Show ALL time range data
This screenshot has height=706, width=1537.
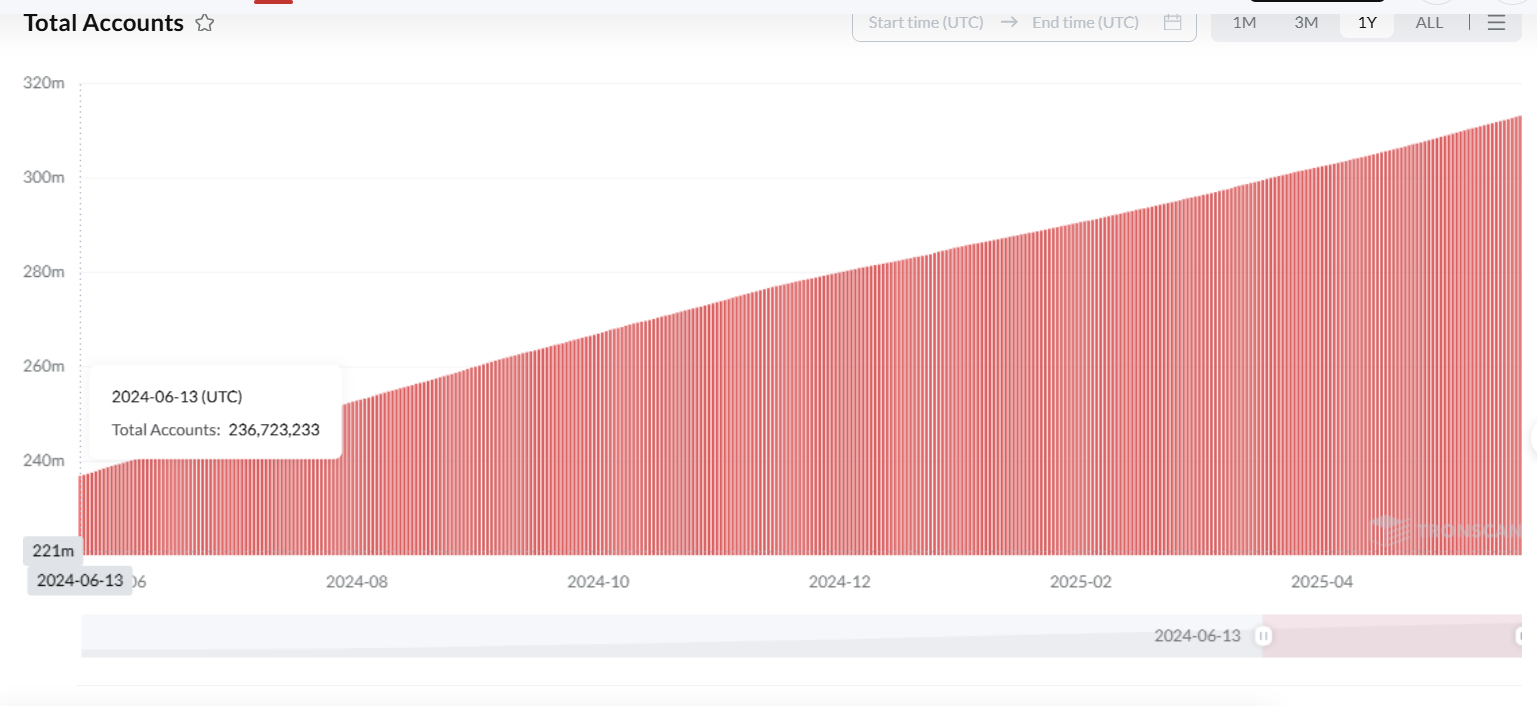(x=1429, y=22)
